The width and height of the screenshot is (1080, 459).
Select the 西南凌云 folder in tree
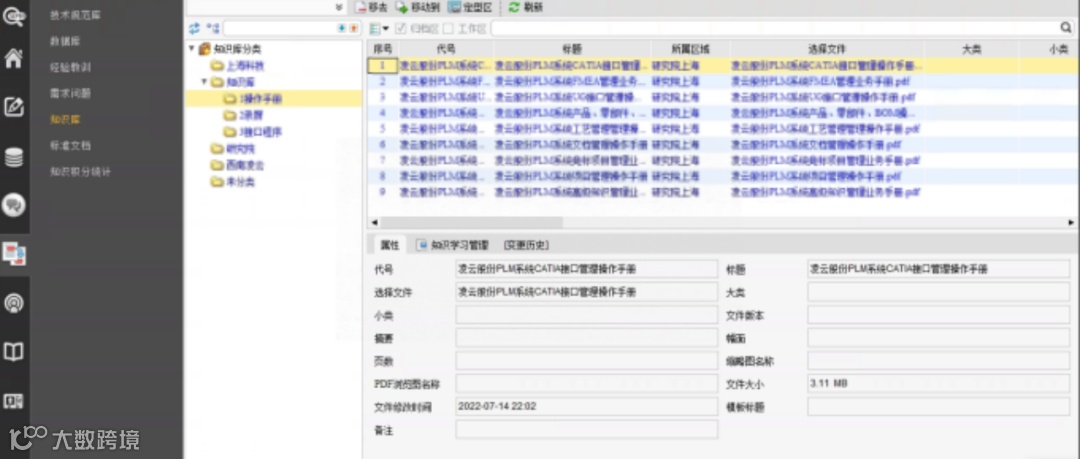[x=245, y=165]
